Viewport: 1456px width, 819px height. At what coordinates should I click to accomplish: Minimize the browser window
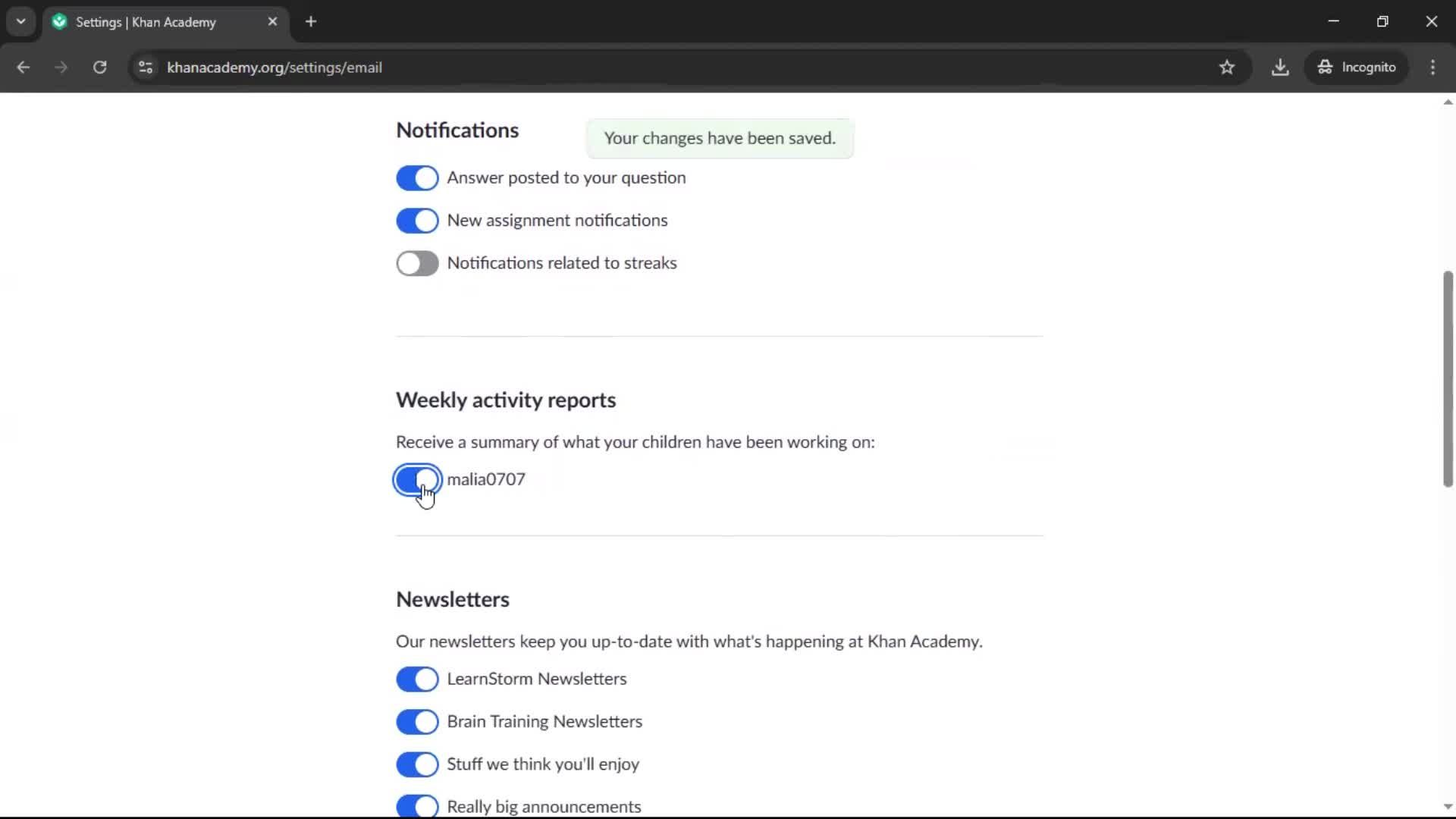(x=1333, y=21)
